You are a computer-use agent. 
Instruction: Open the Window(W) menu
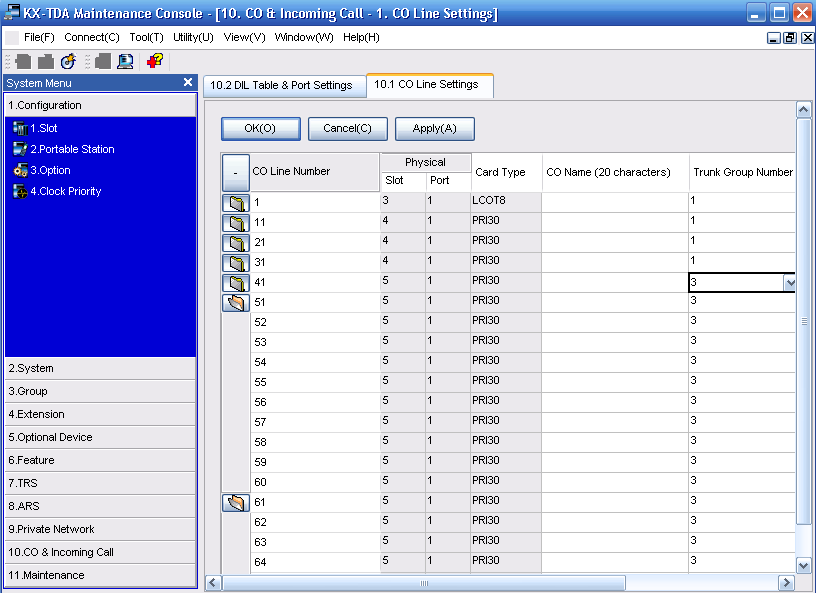pos(304,37)
